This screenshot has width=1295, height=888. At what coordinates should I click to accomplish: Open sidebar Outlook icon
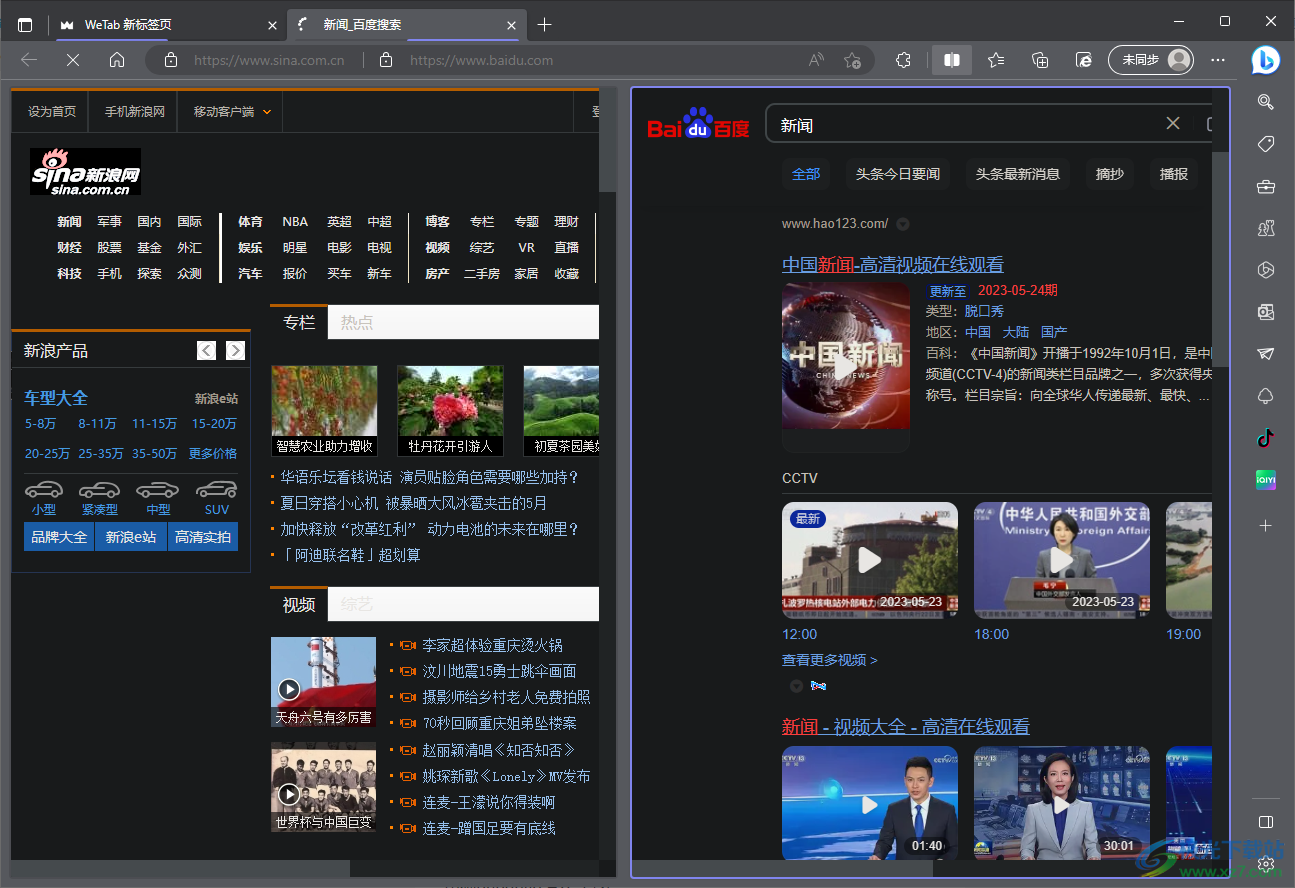point(1265,312)
